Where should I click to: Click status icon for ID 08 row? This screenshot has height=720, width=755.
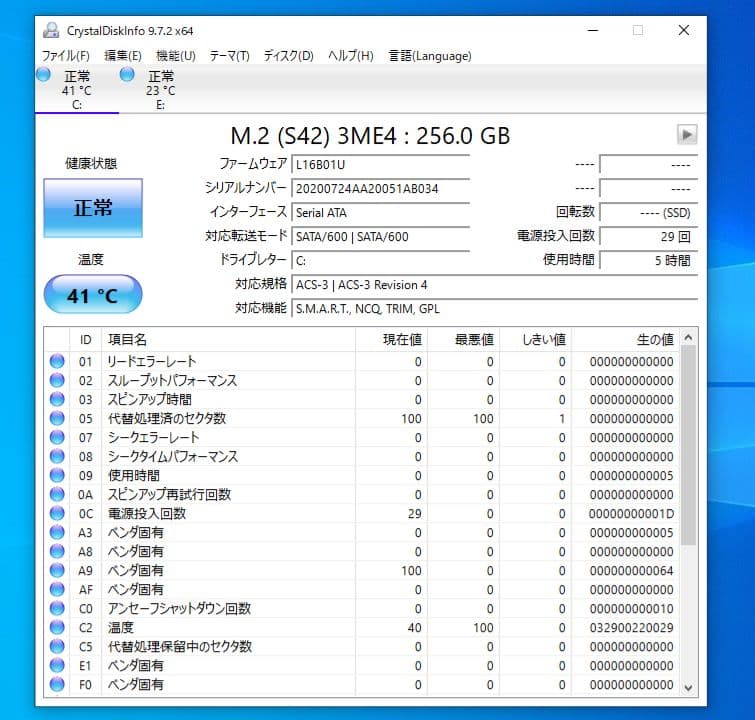click(x=57, y=456)
